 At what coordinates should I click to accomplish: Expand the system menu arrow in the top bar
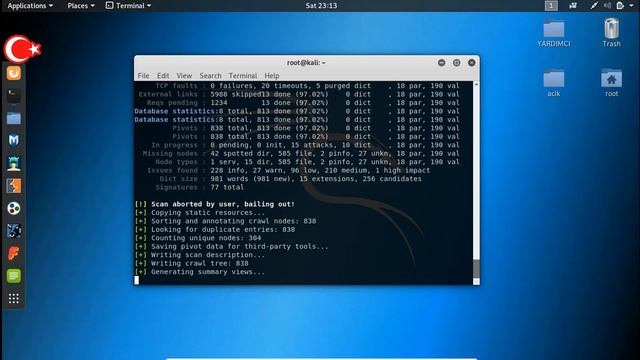(631, 5)
